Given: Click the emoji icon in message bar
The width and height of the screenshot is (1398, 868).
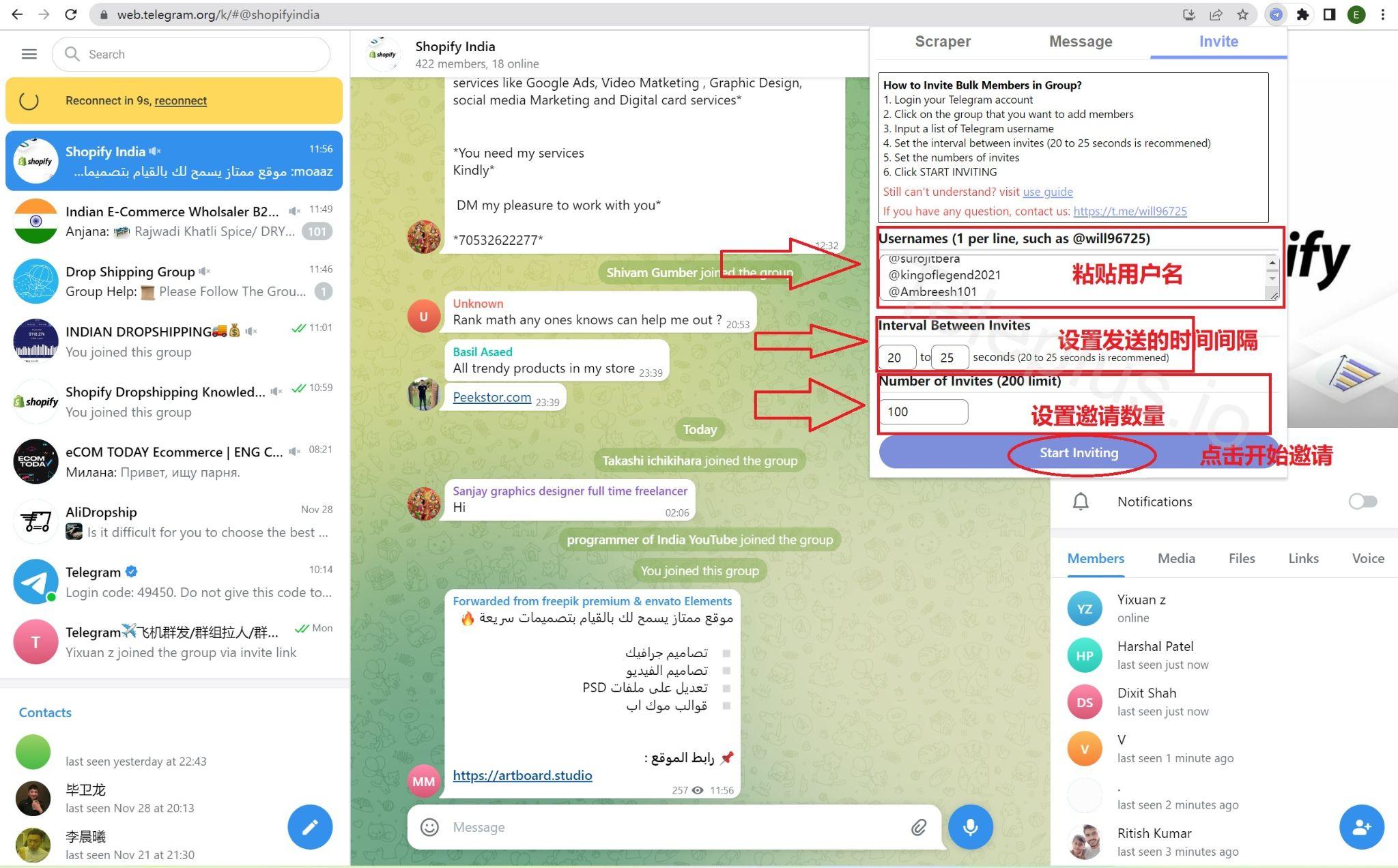Looking at the screenshot, I should (x=431, y=826).
